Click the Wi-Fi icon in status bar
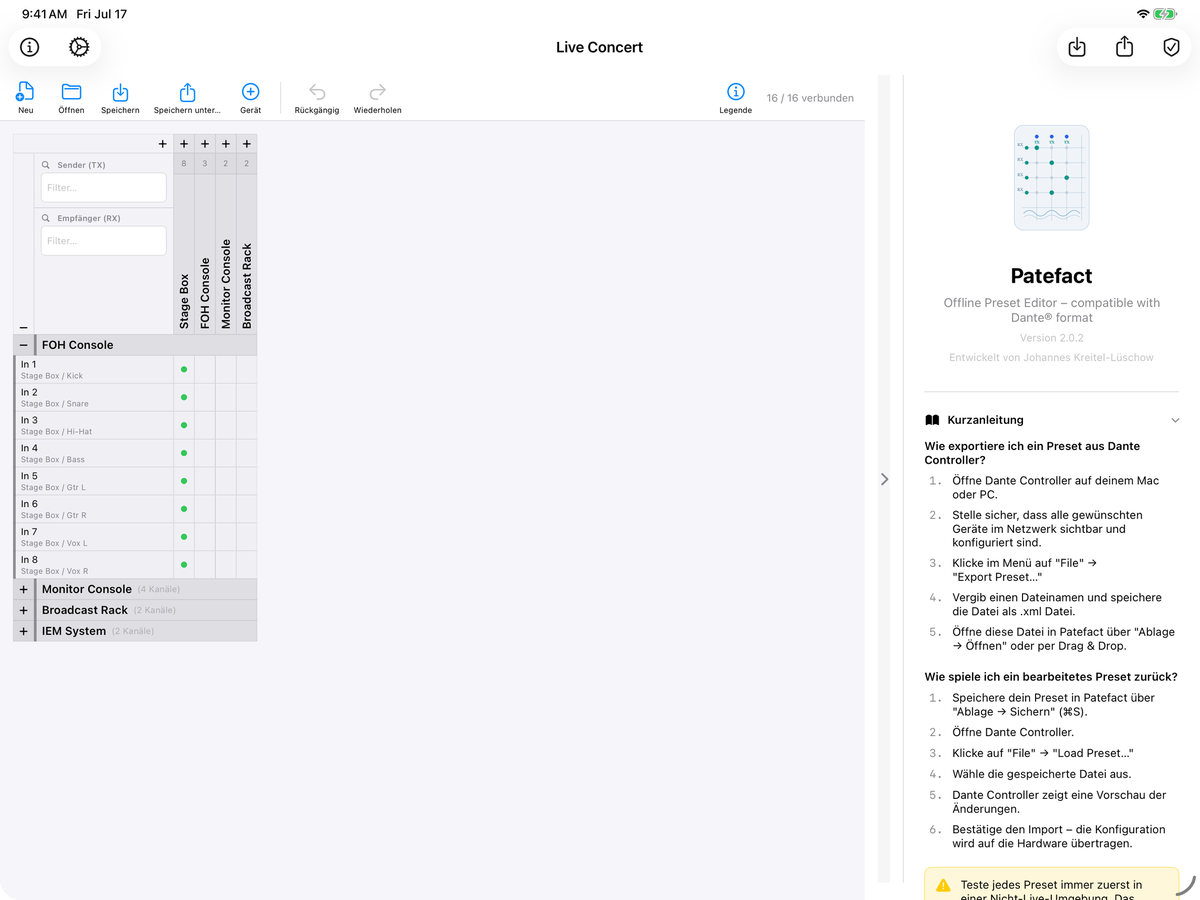Image resolution: width=1200 pixels, height=900 pixels. pos(1143,14)
